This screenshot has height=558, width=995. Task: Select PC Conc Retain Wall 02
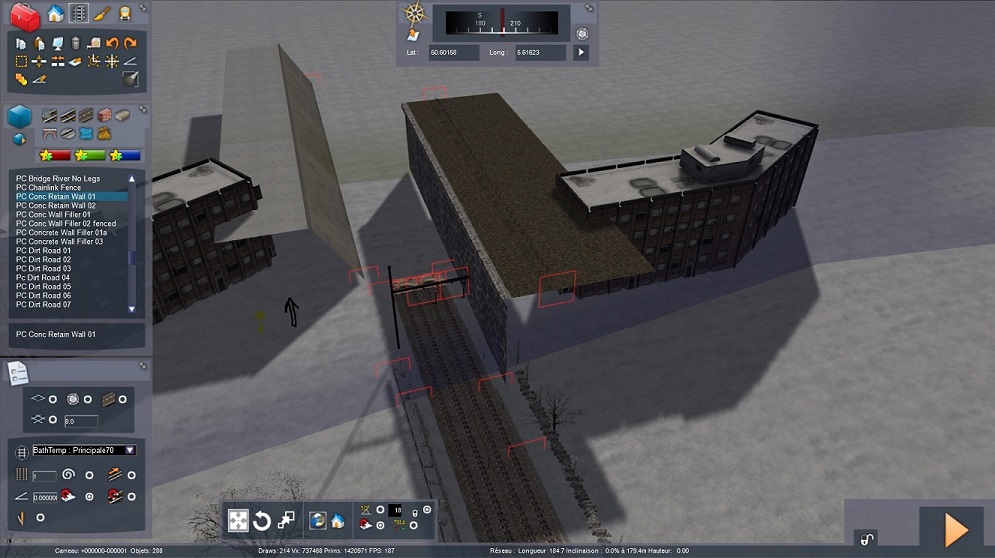click(x=56, y=206)
